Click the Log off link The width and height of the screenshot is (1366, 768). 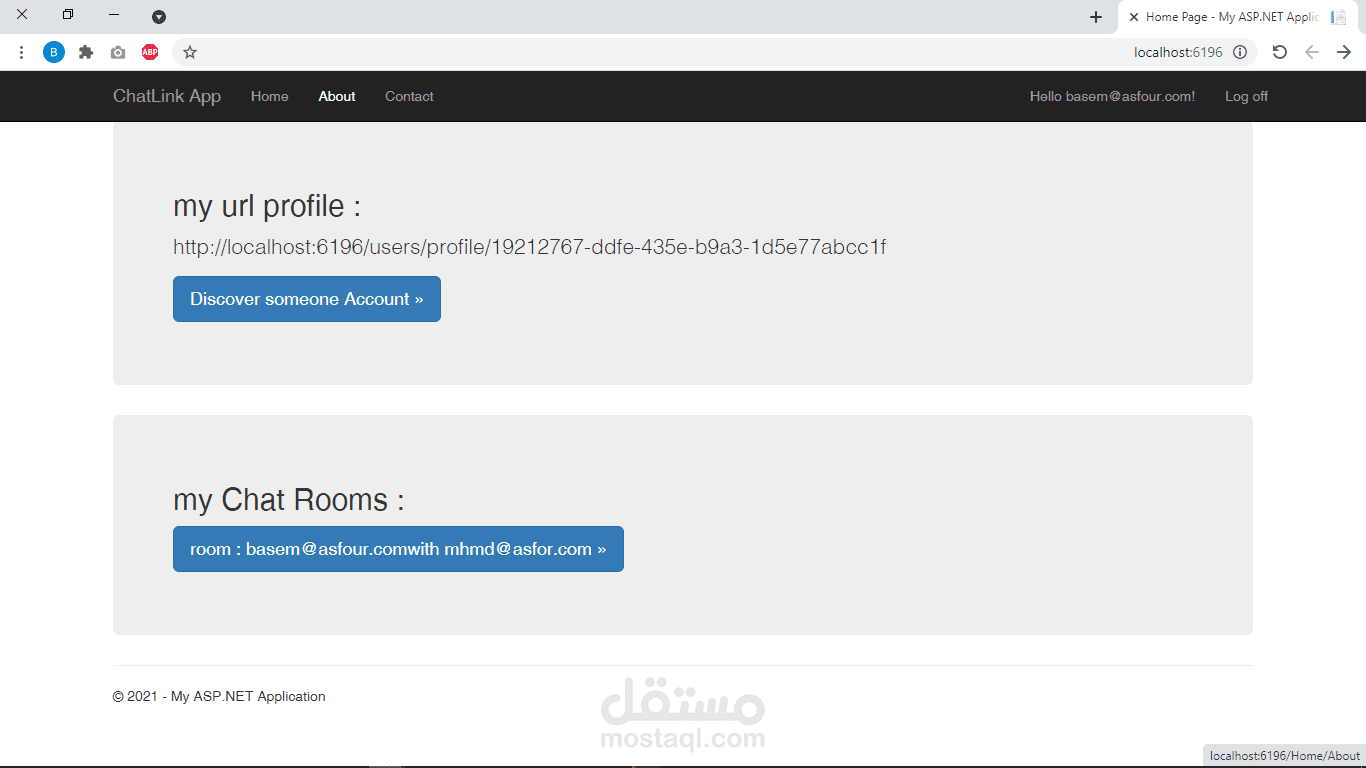pyautogui.click(x=1245, y=96)
